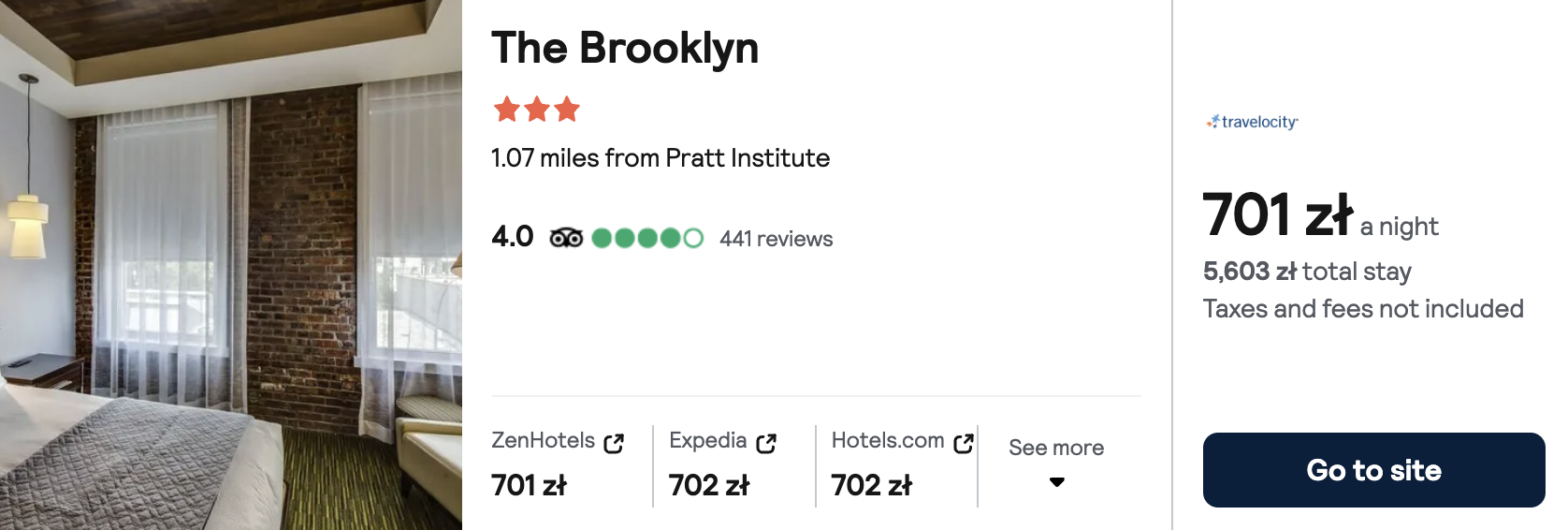Image resolution: width=1568 pixels, height=530 pixels.
Task: Open Hotels.com external link icon
Action: click(964, 443)
